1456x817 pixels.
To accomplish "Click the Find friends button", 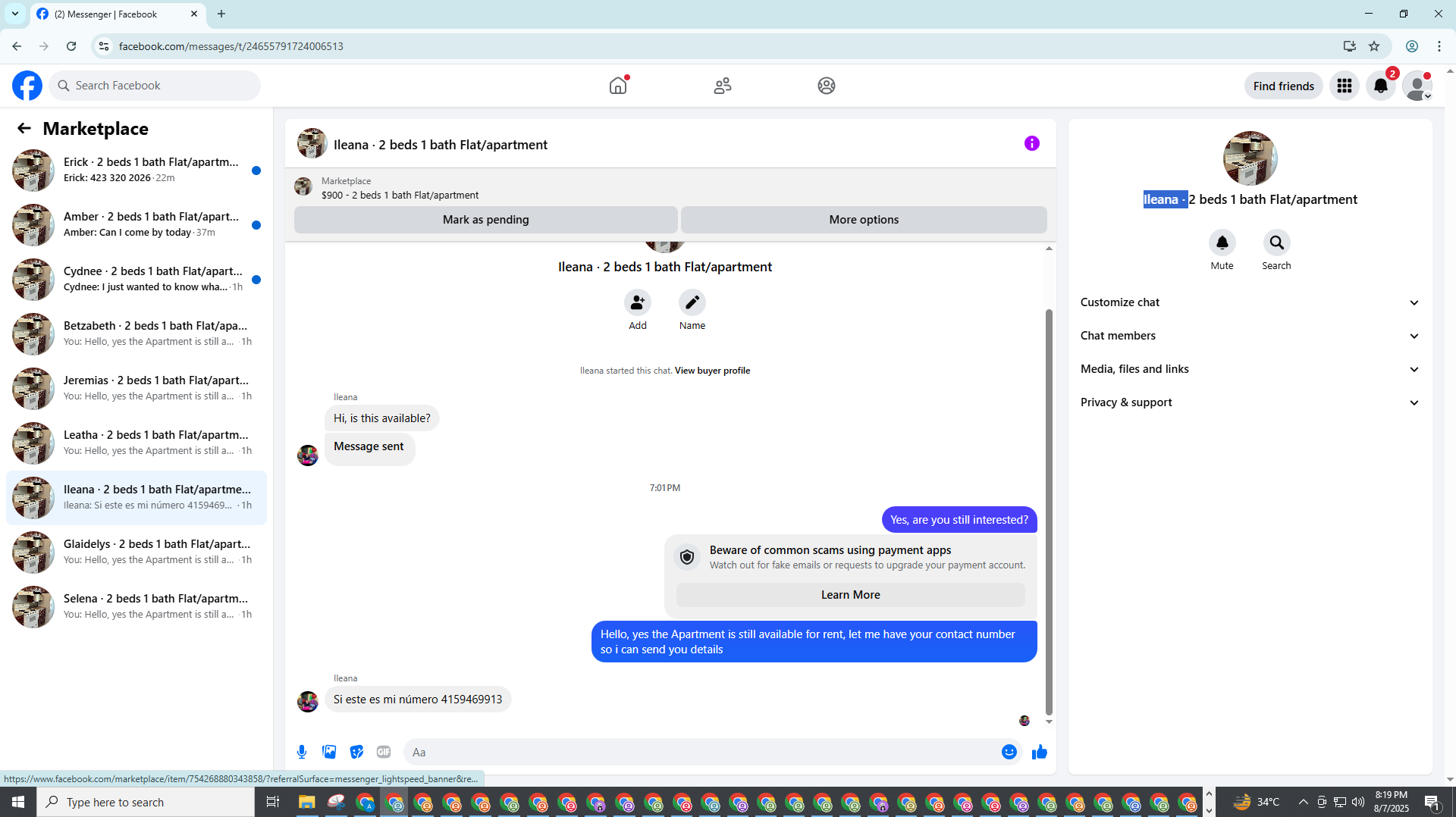I will (1284, 86).
